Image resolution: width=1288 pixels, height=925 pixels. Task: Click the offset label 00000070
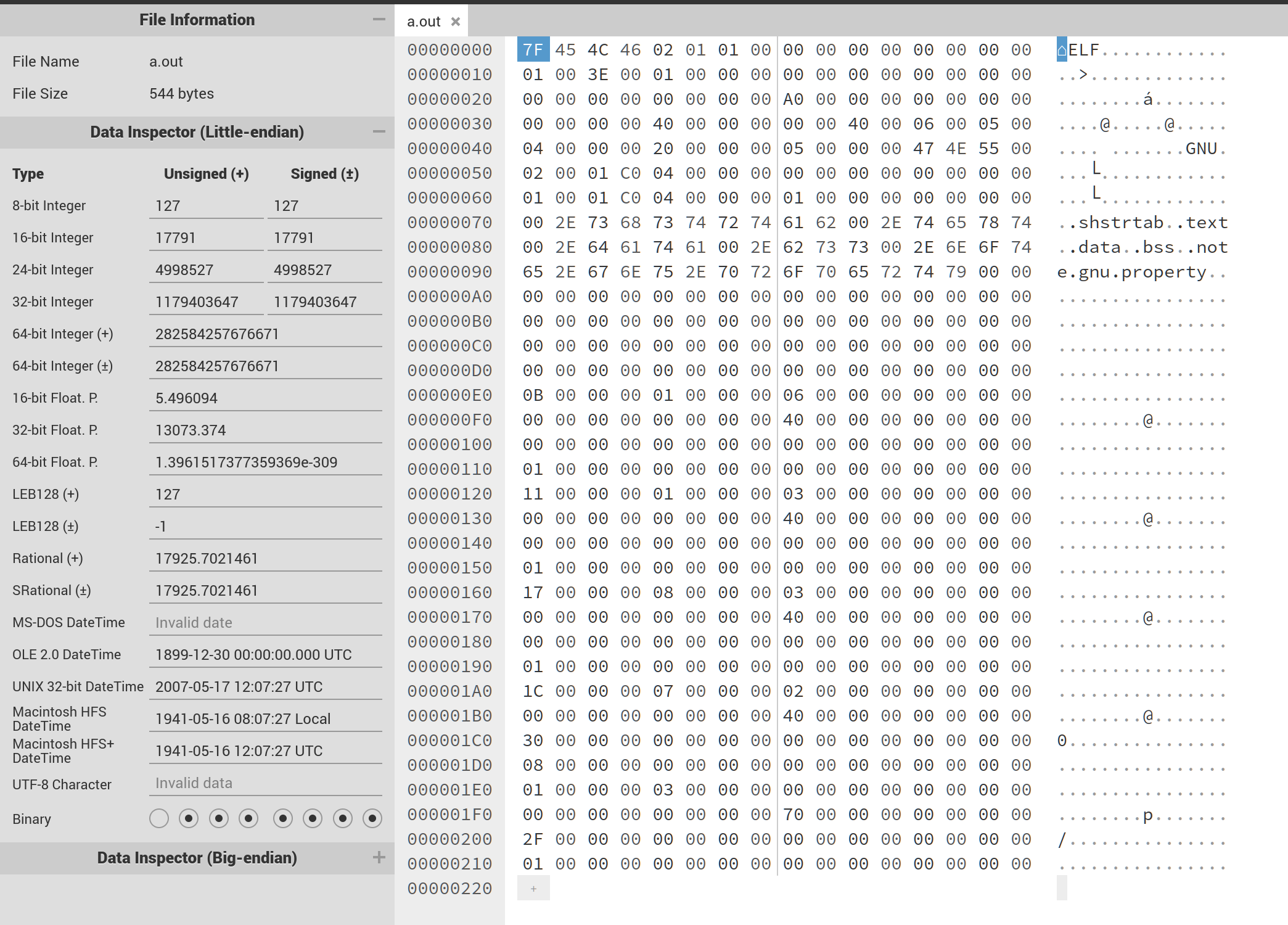click(x=449, y=222)
